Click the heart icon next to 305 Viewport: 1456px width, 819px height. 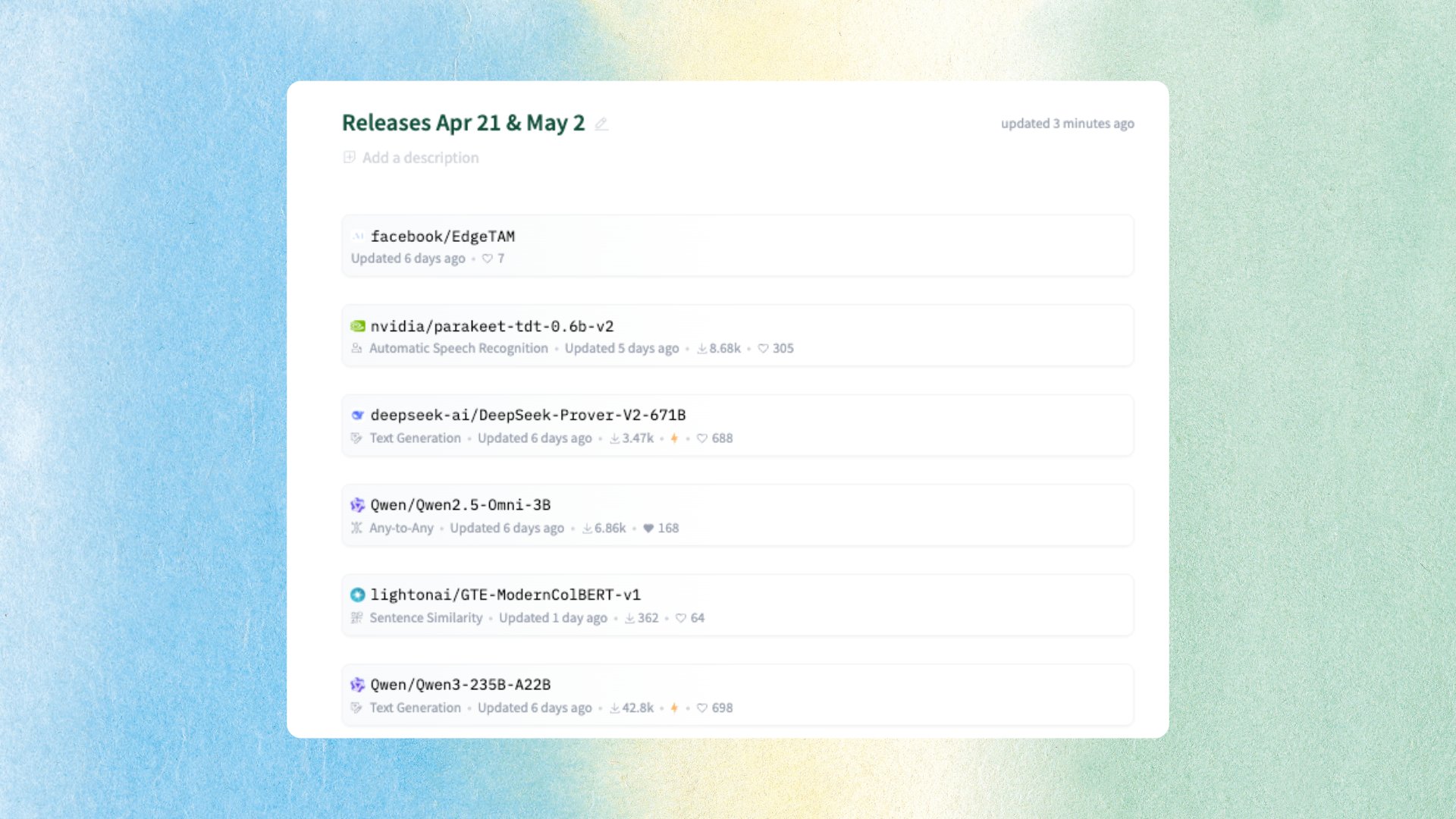click(764, 349)
